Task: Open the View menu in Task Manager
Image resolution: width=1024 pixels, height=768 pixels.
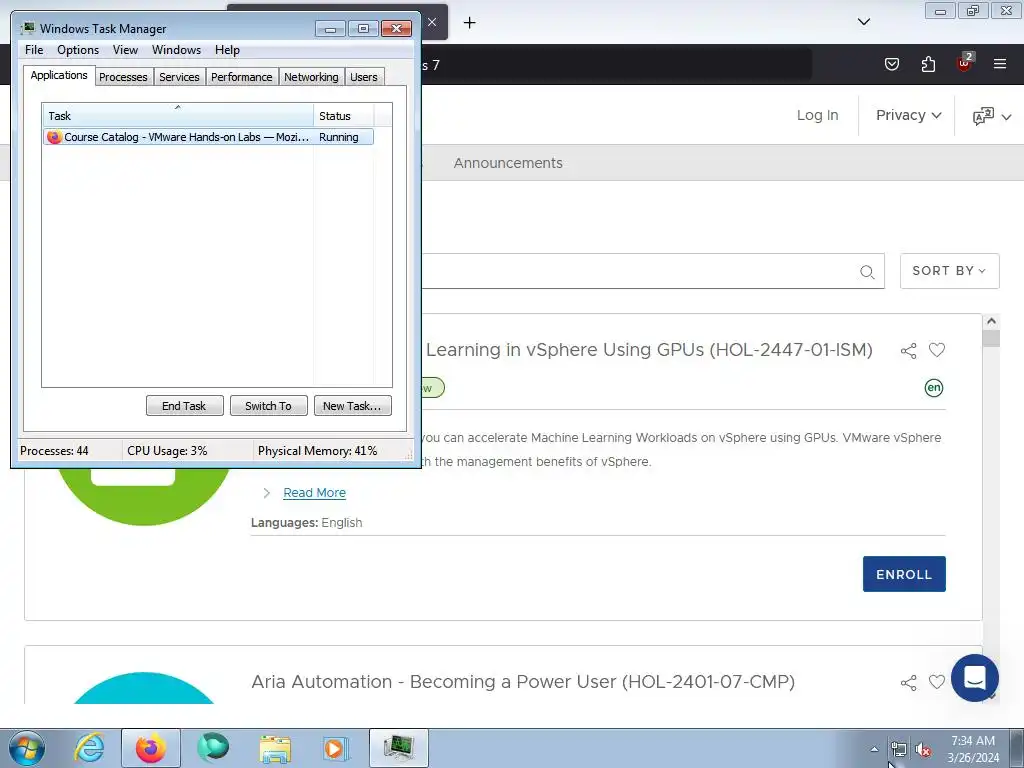Action: [x=125, y=50]
